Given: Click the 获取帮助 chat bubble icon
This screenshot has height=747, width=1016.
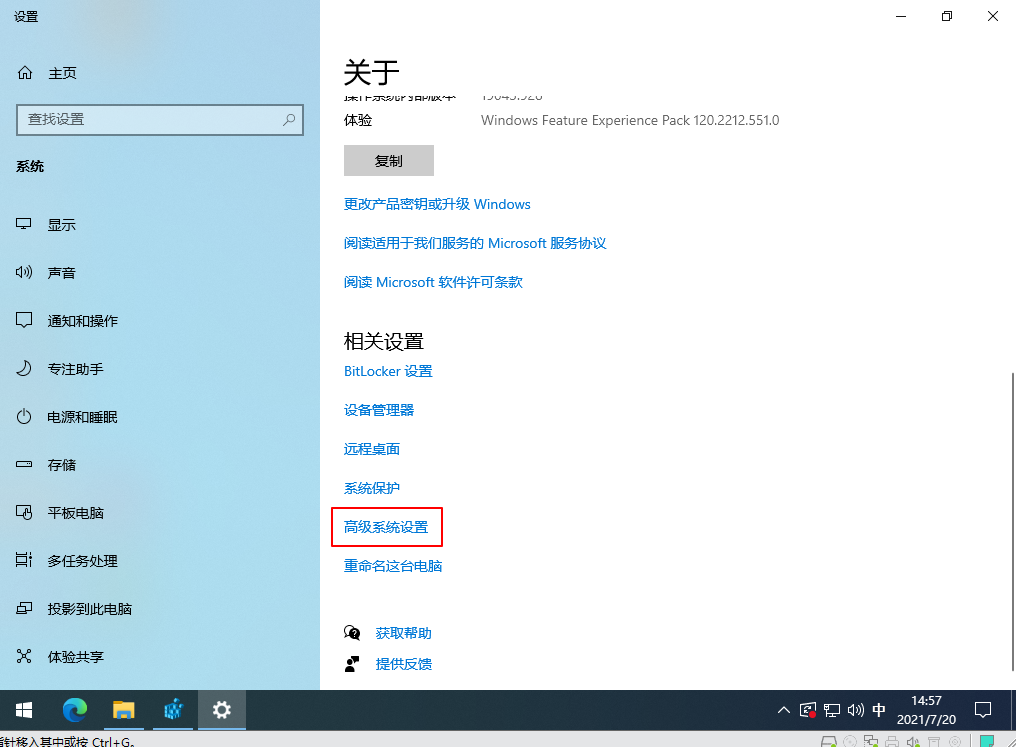Looking at the screenshot, I should (352, 632).
